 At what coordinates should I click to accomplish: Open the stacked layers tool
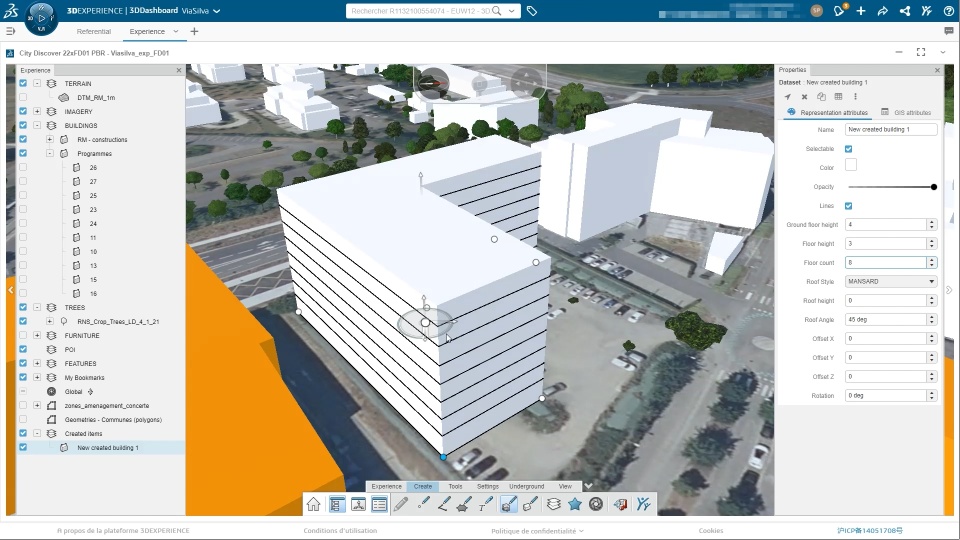(x=553, y=504)
